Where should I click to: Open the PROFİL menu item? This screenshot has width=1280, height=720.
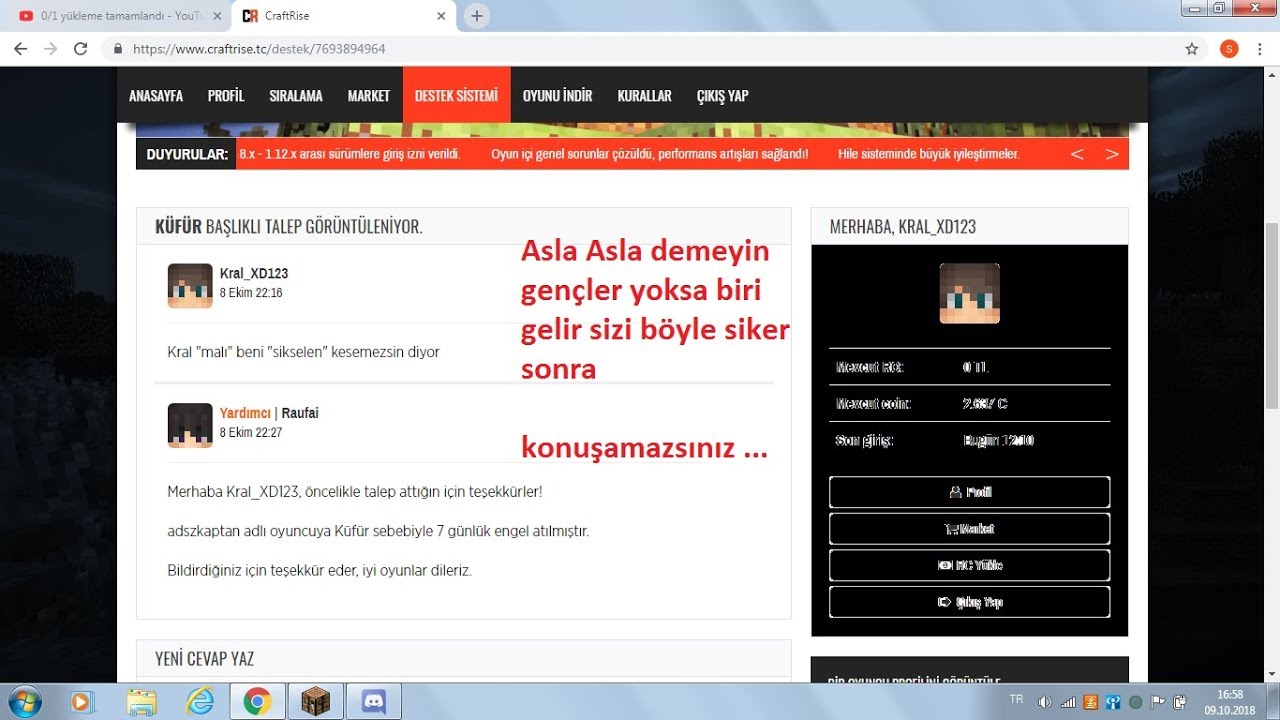[226, 96]
